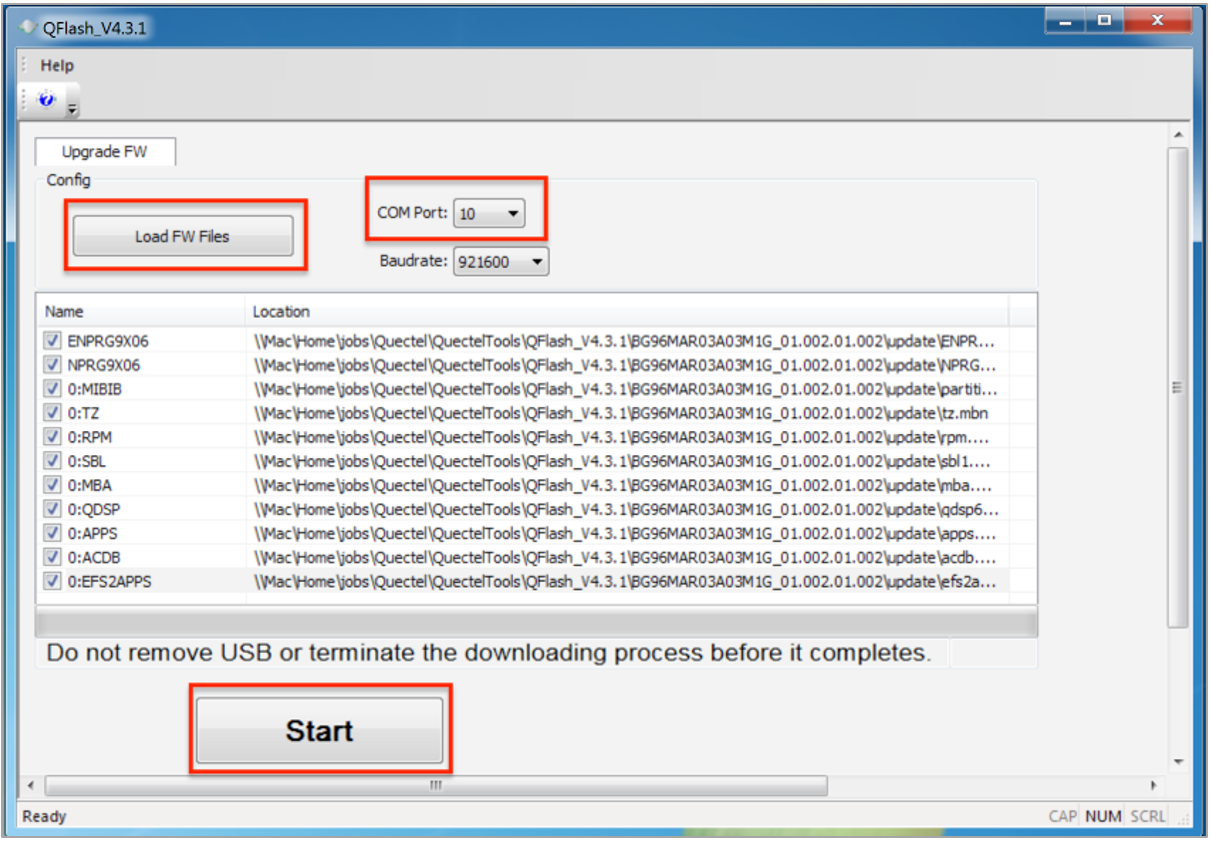Screen dimensions: 1211x841
Task: Toggle the 0:SBL checkbox
Action: click(52, 461)
